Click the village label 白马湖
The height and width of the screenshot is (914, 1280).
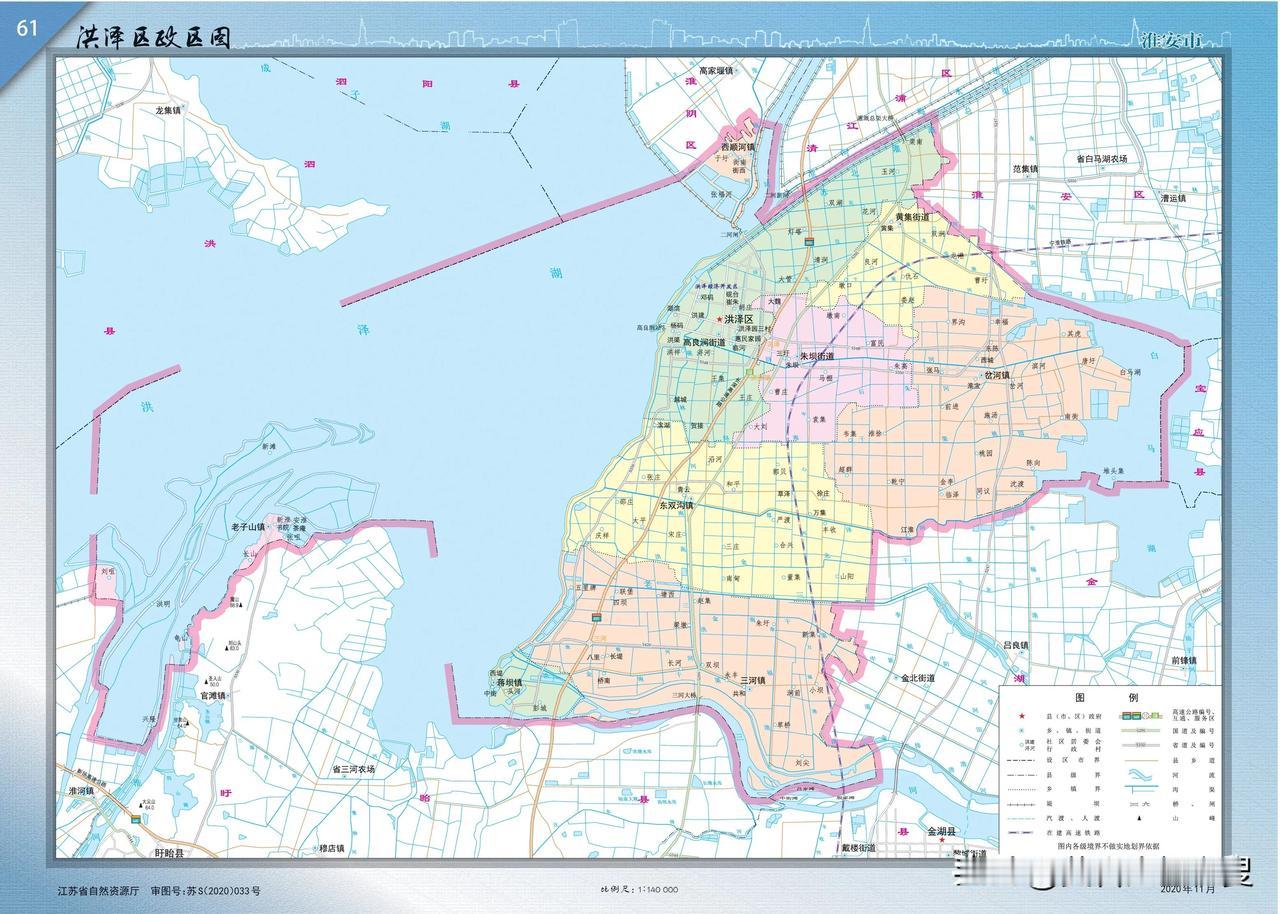(x=1128, y=372)
